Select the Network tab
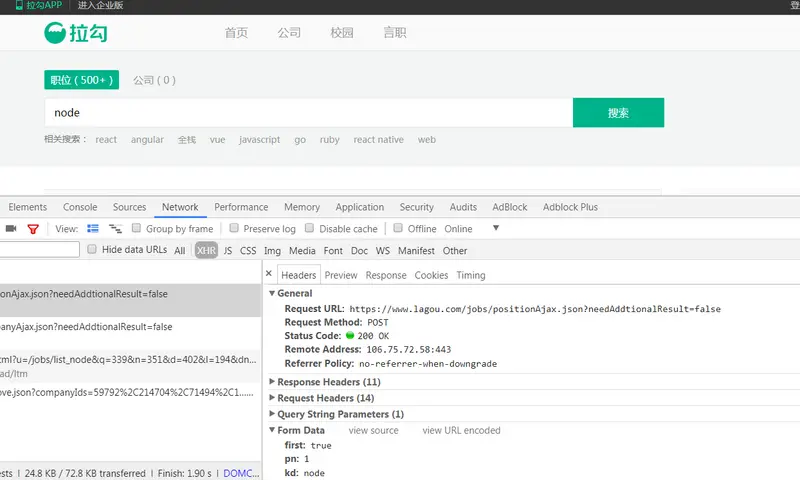Screen dimensions: 800x480 point(180,207)
